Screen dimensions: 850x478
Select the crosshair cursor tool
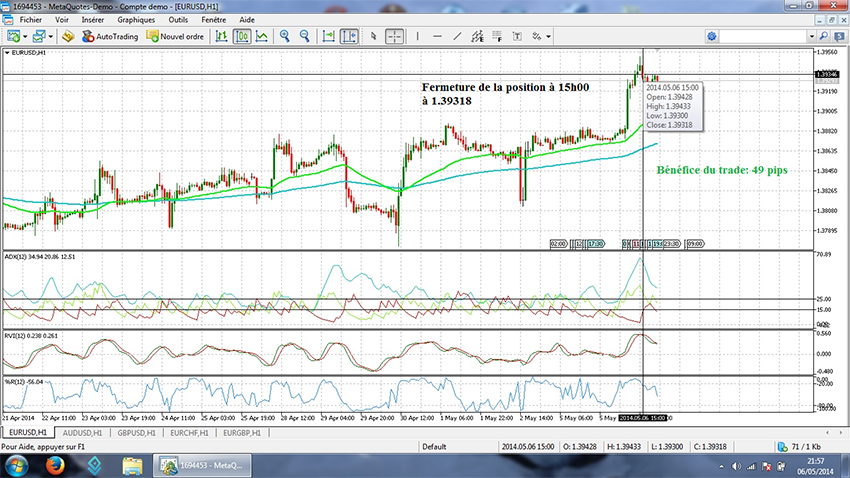(394, 36)
